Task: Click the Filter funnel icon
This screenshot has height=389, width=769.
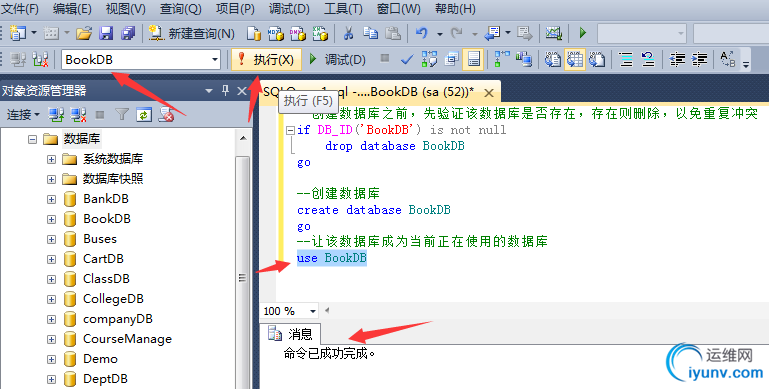Action: 122,115
